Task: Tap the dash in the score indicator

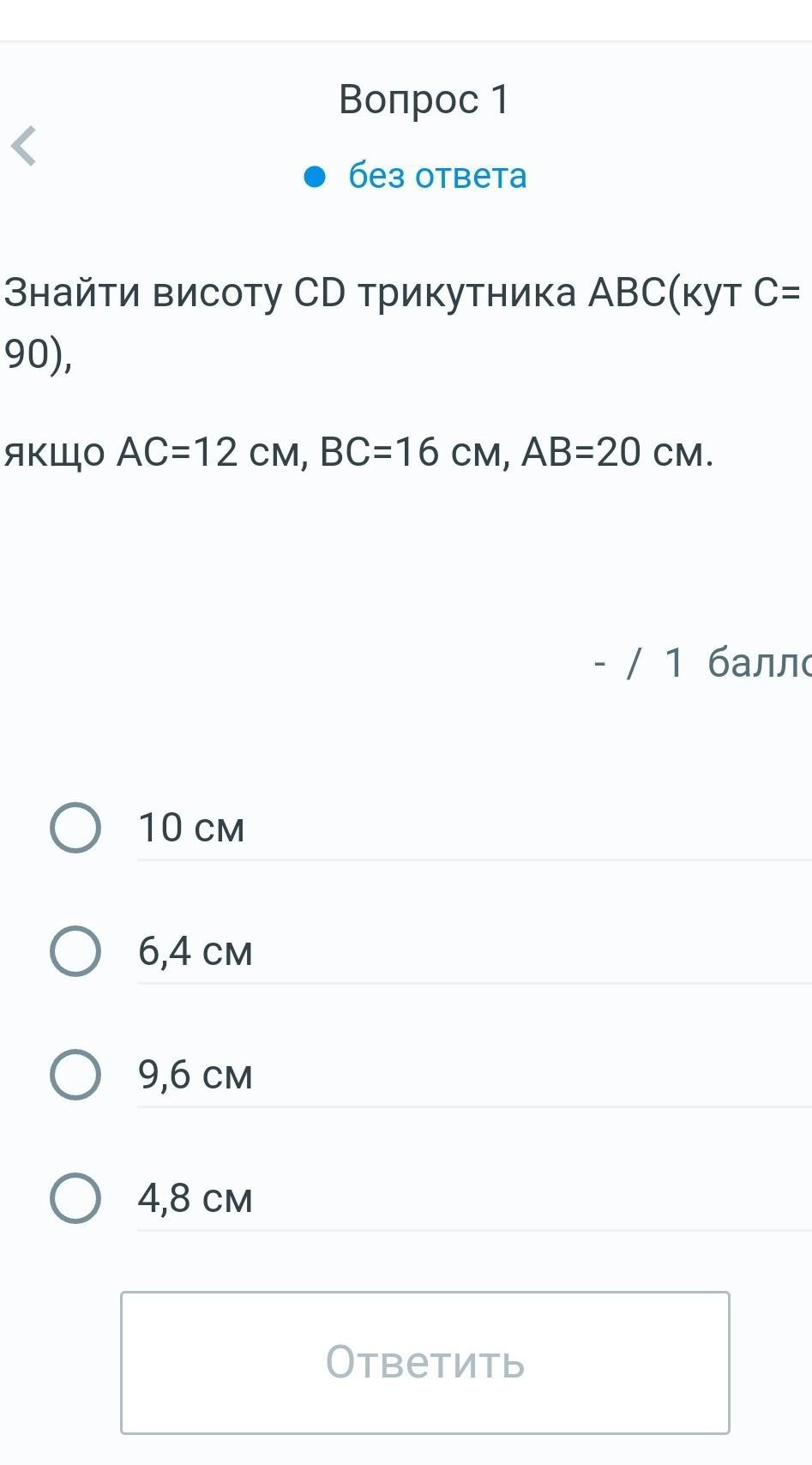Action: 600,662
